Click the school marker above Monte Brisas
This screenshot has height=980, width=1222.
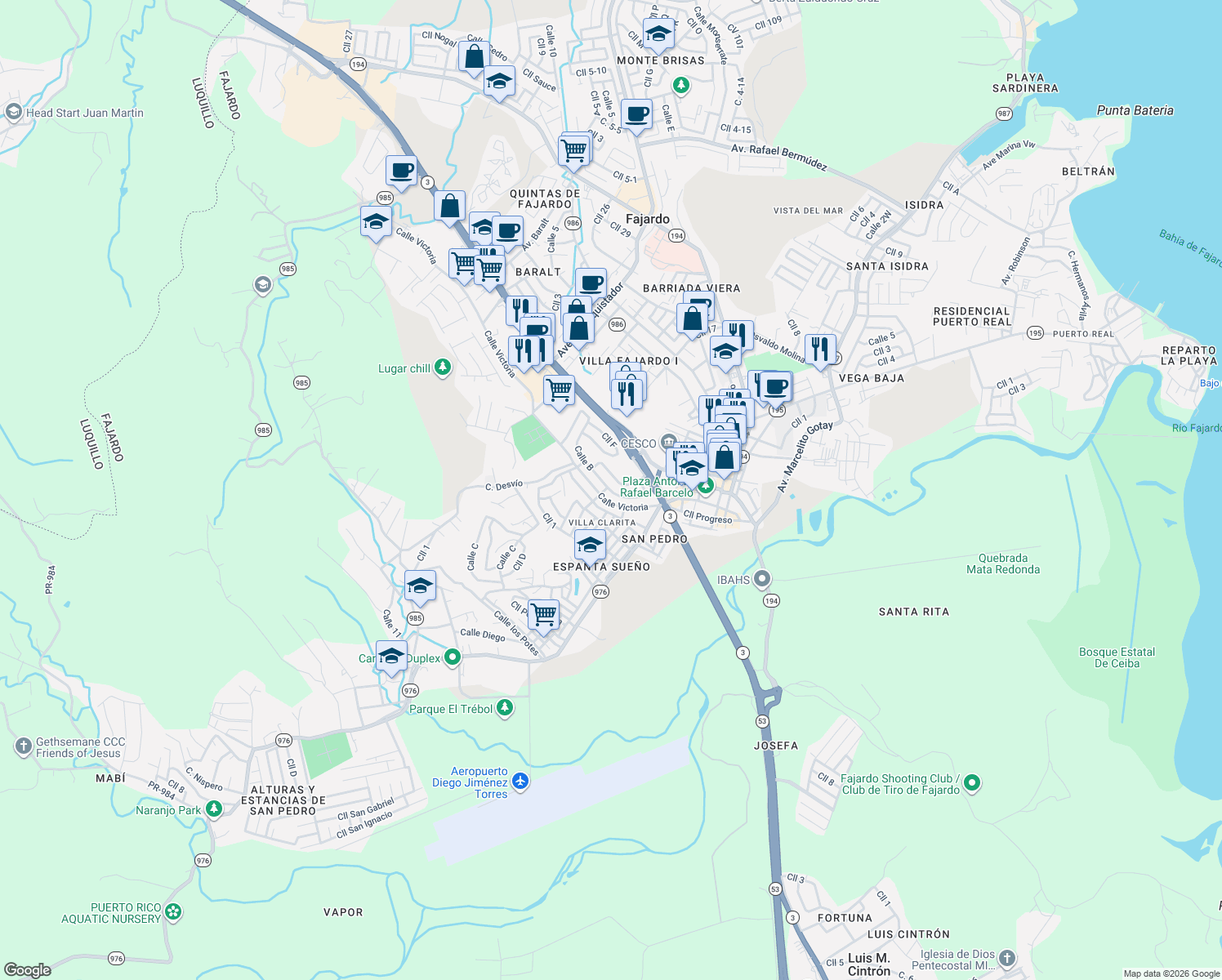click(658, 35)
